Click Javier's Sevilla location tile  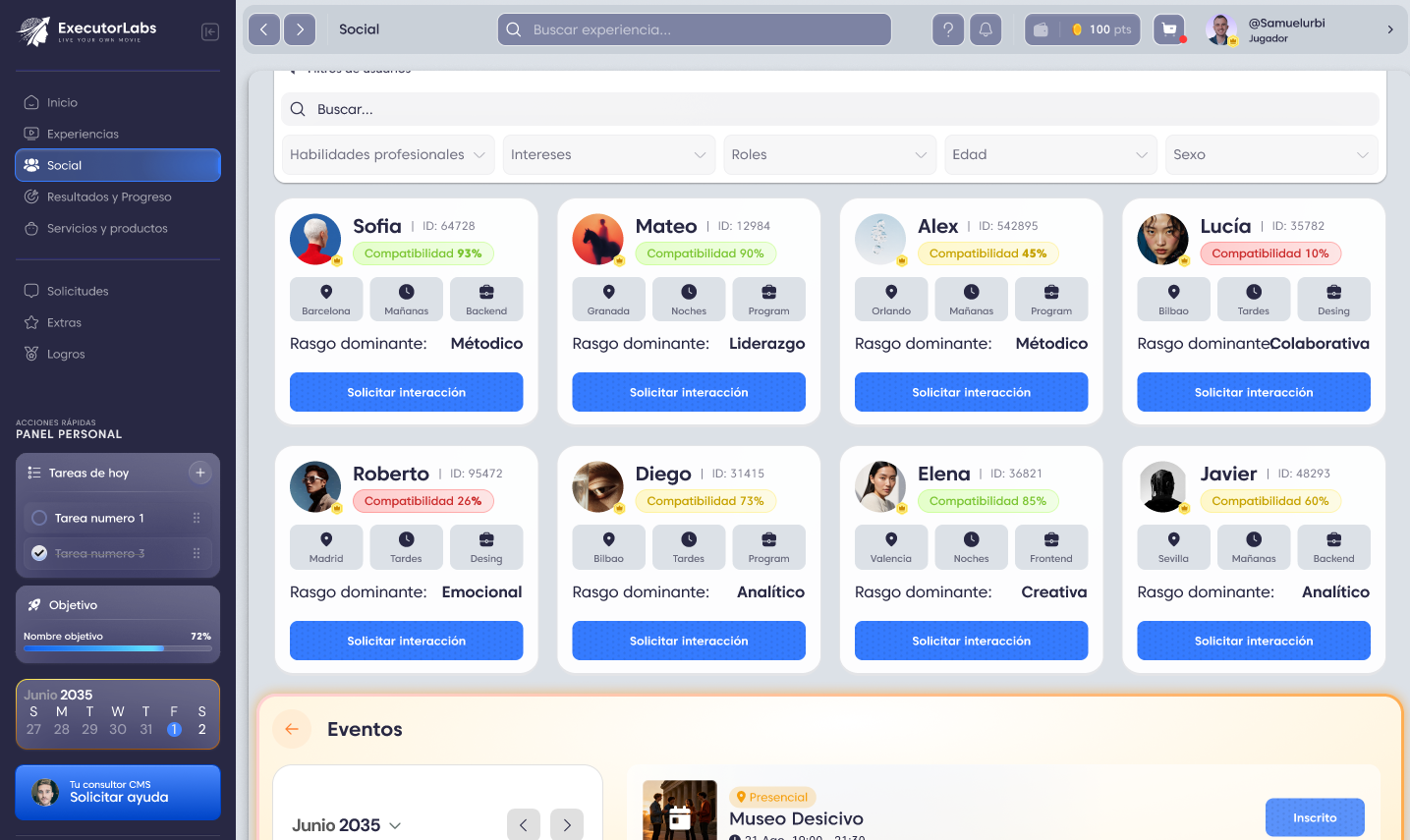1174,547
